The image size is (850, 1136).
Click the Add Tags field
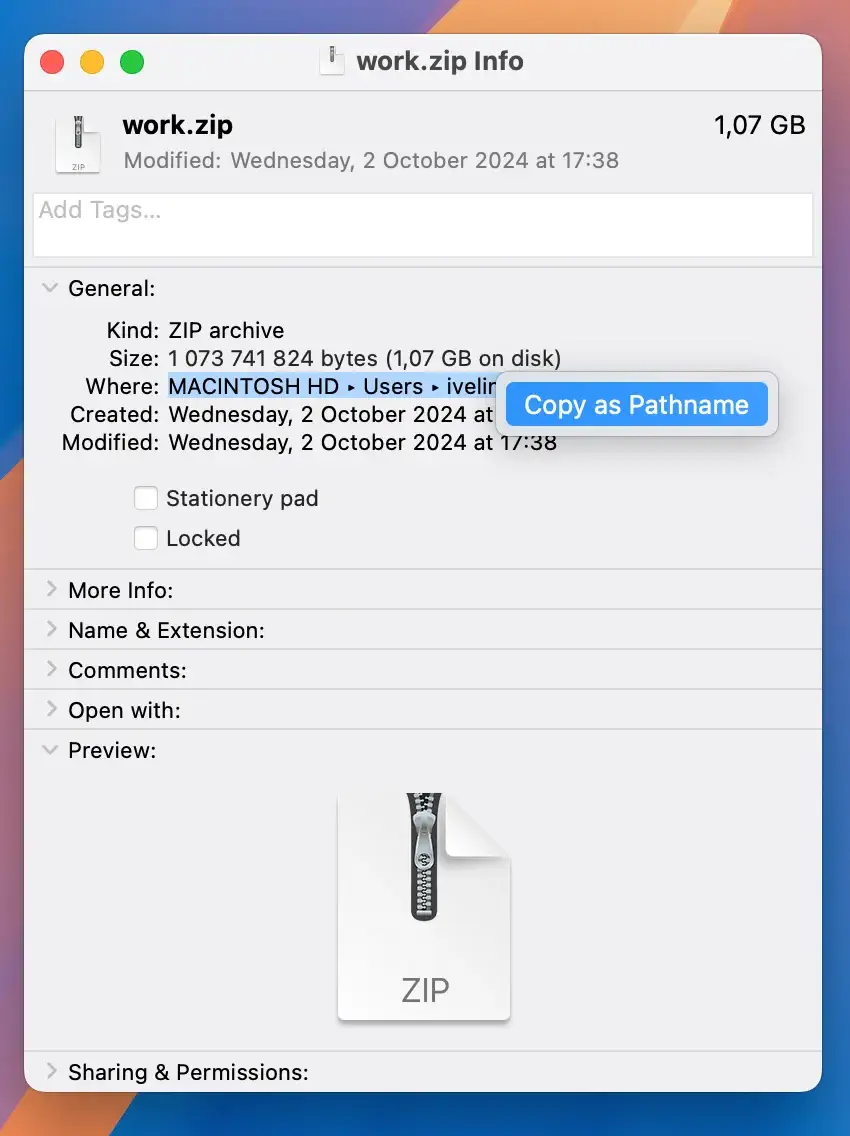423,225
